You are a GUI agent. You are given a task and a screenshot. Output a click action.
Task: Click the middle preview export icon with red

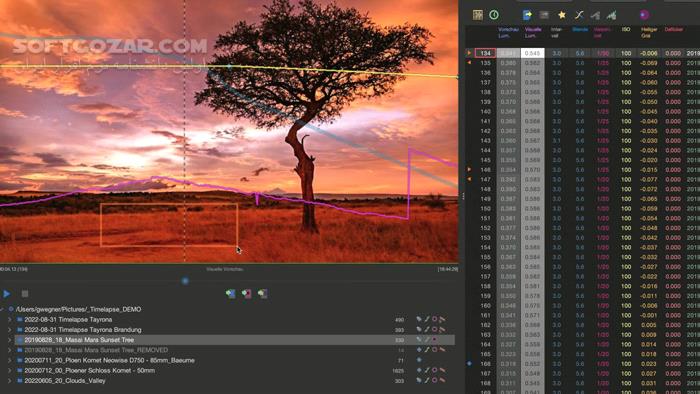click(246, 294)
